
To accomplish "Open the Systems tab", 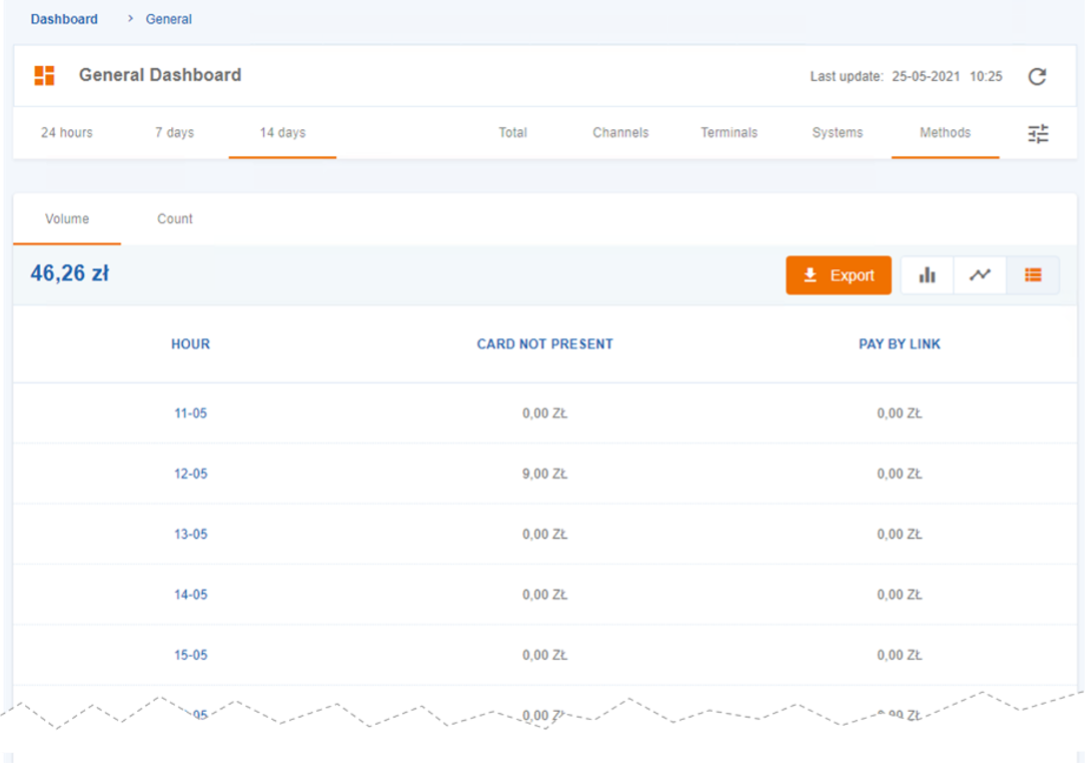I will 837,133.
